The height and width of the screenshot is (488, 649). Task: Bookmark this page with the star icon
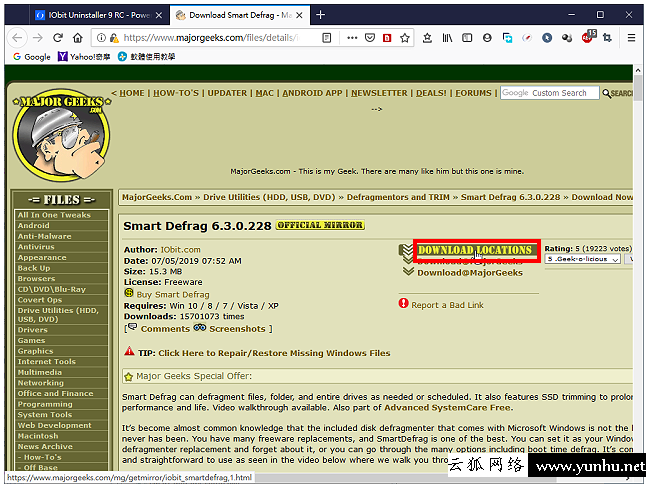(x=405, y=38)
